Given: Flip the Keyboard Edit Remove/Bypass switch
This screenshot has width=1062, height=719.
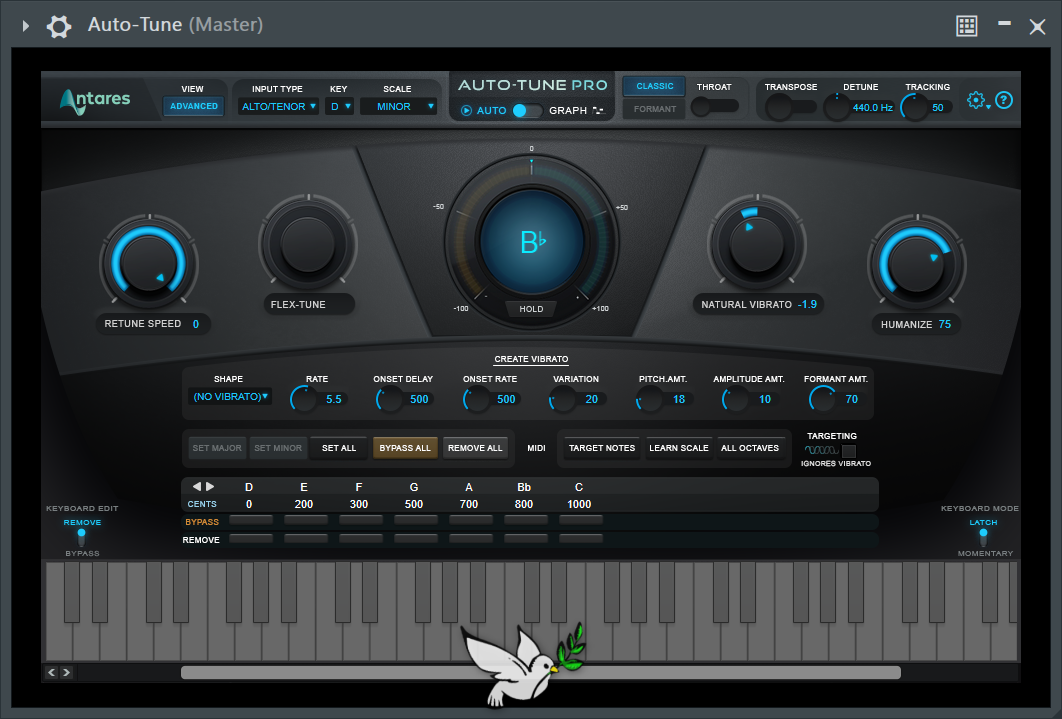Looking at the screenshot, I should [82, 538].
